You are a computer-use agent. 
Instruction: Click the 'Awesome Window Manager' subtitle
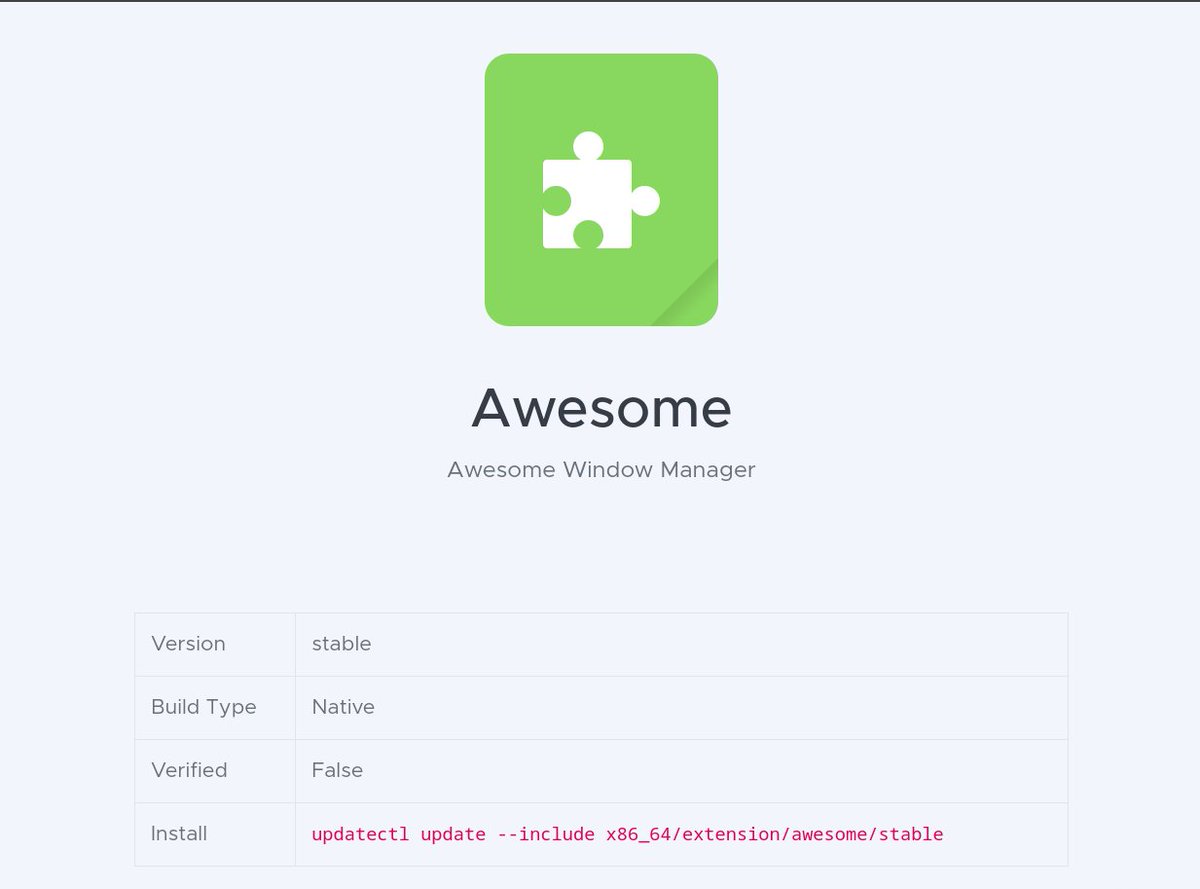(x=601, y=469)
